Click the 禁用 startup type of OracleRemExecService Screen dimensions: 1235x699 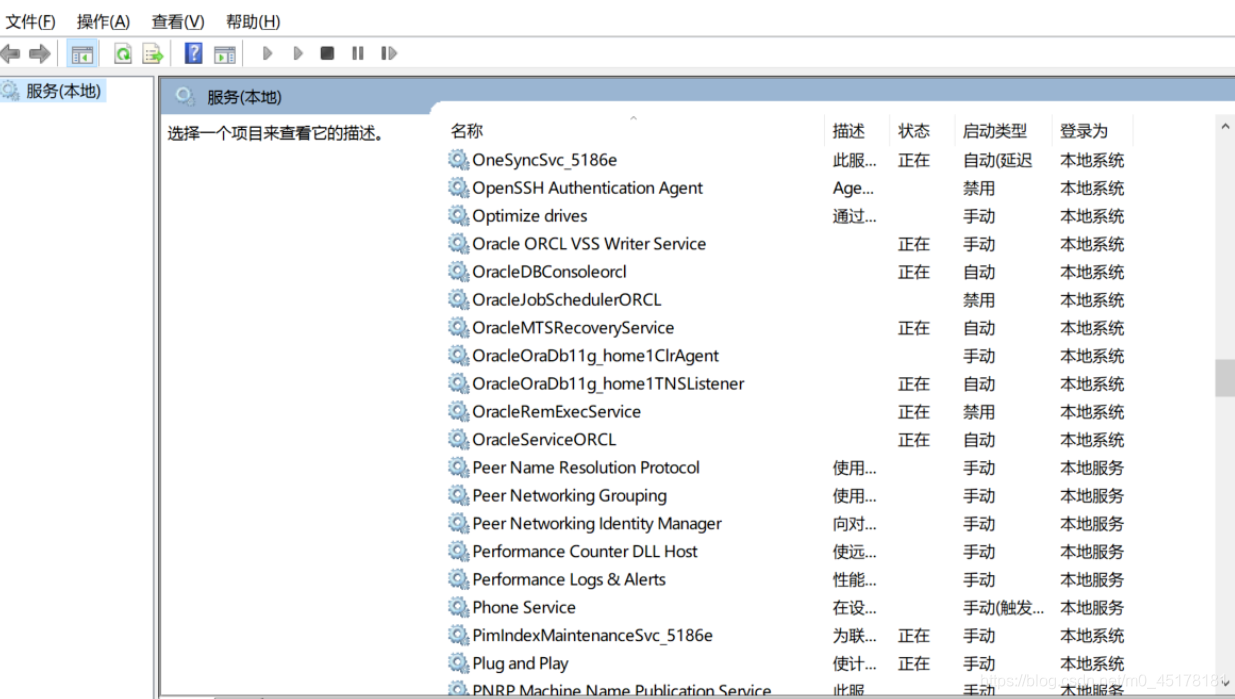pos(979,412)
